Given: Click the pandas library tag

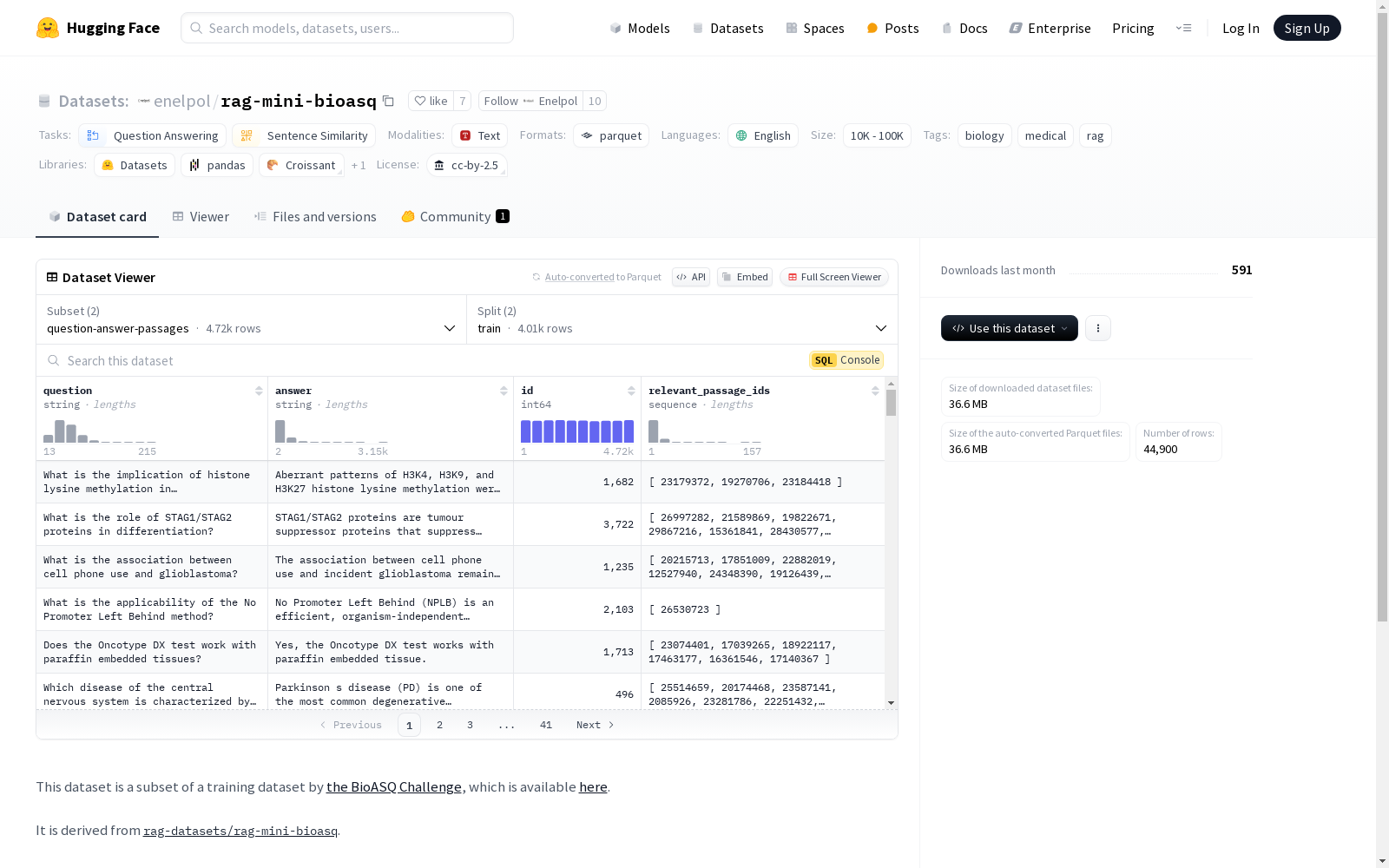Looking at the screenshot, I should click(x=217, y=165).
